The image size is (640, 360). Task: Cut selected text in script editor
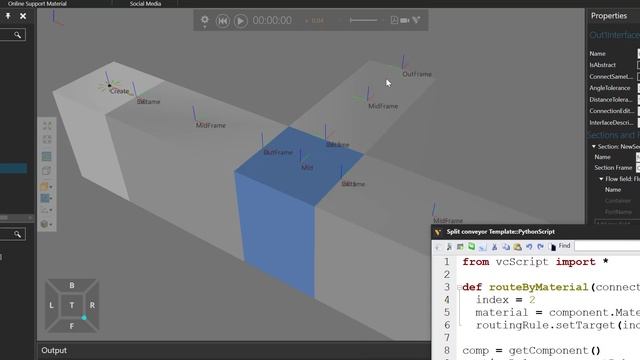click(494, 247)
